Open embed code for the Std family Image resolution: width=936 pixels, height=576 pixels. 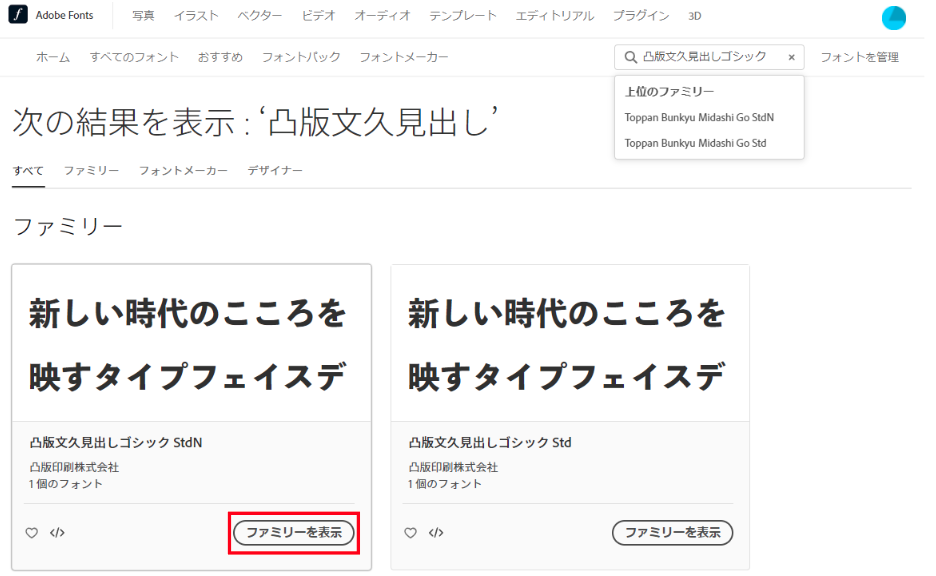click(x=436, y=532)
